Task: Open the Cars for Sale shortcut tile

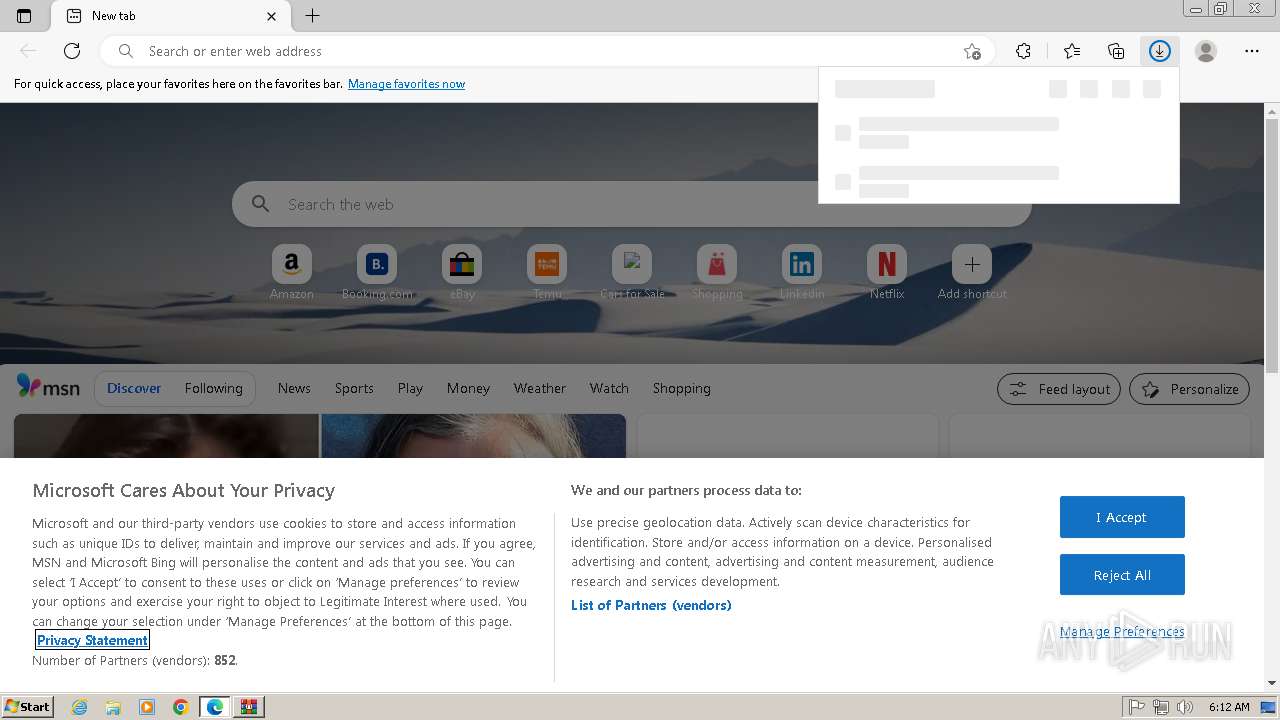Action: [x=632, y=273]
